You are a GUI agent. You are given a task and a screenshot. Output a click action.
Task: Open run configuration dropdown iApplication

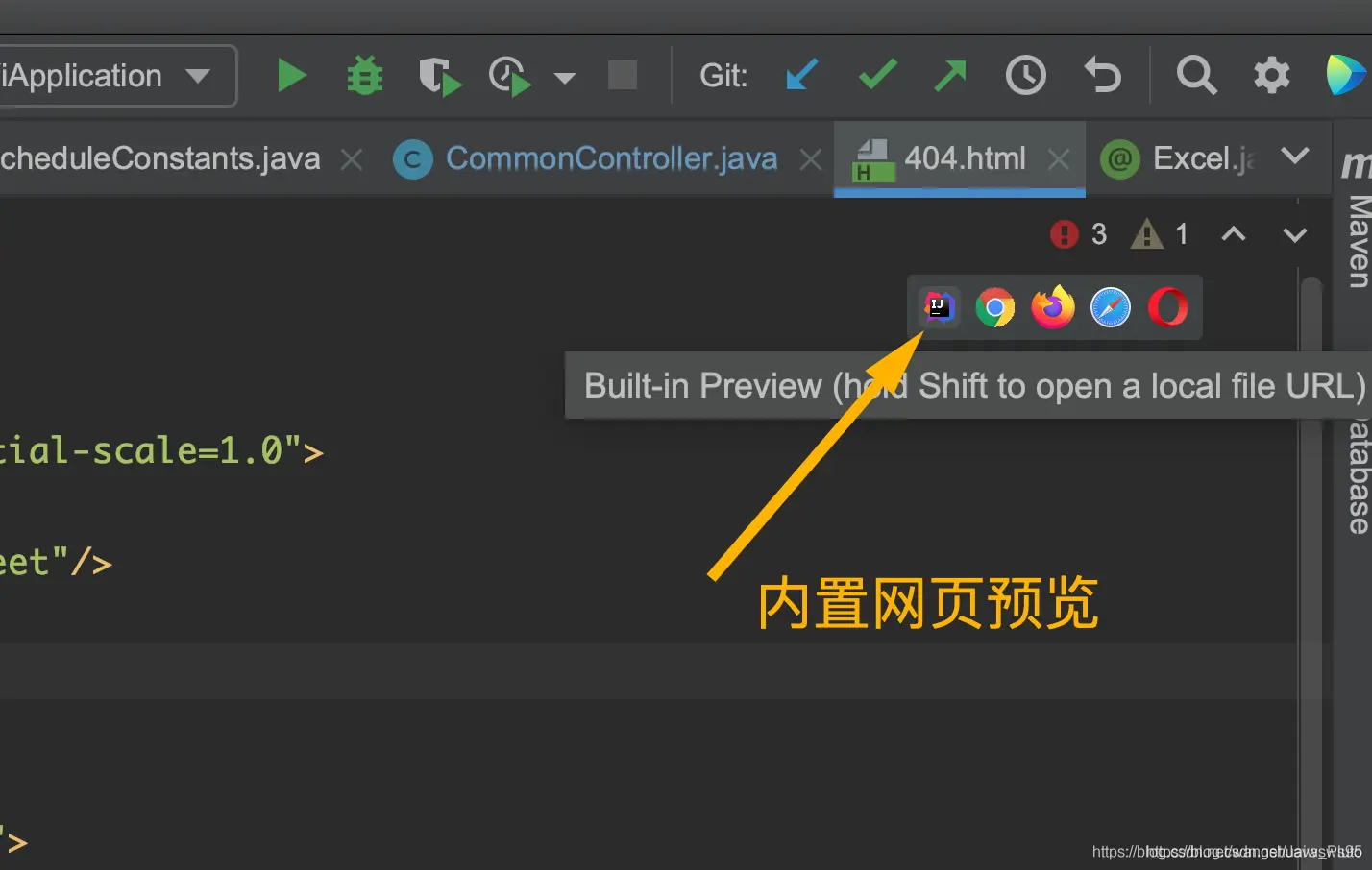point(118,75)
